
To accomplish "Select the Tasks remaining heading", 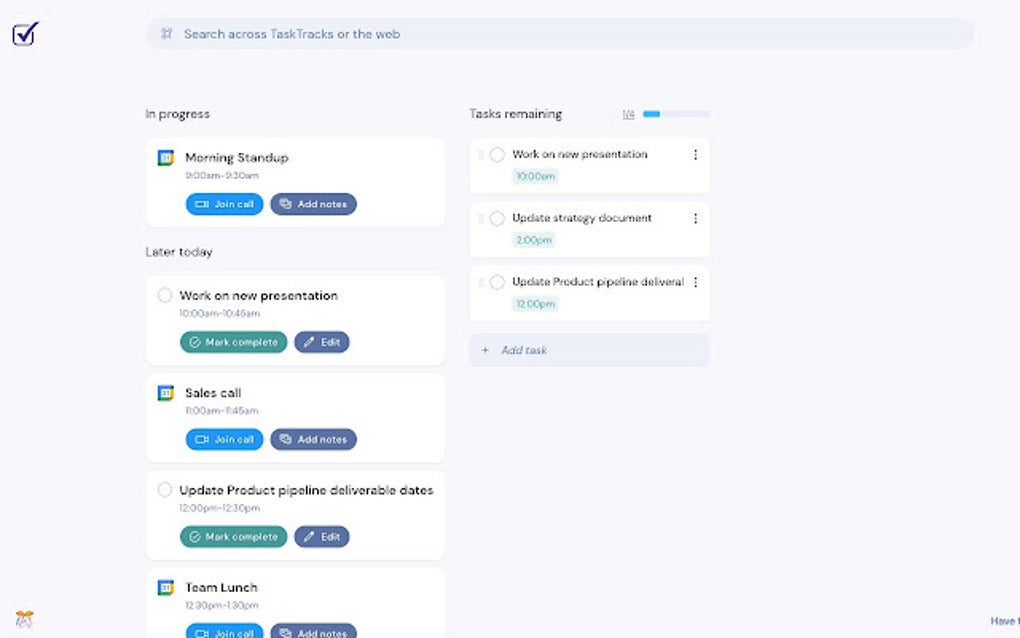I will [515, 113].
